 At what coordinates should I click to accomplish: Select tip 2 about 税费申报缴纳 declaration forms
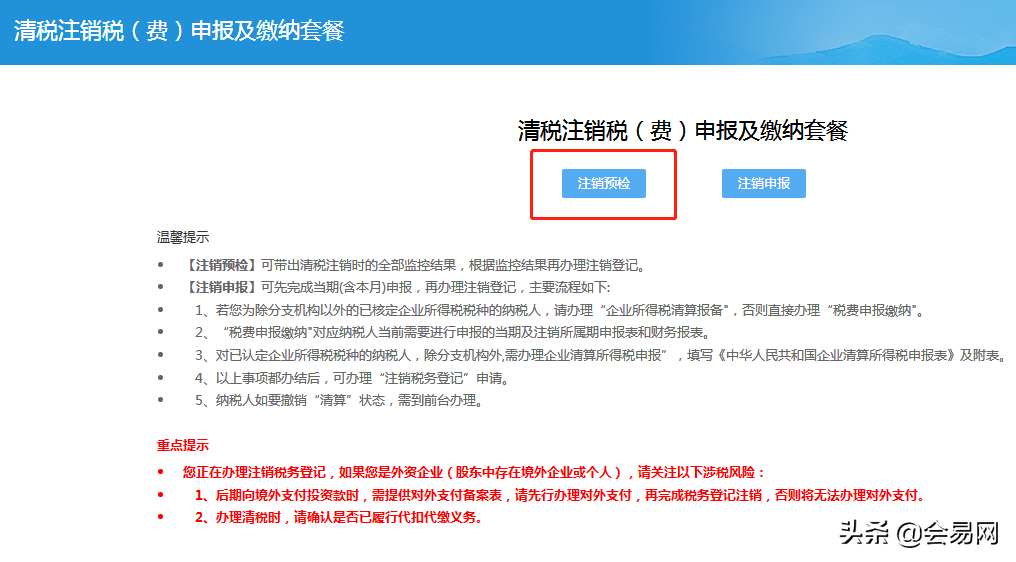[454, 333]
